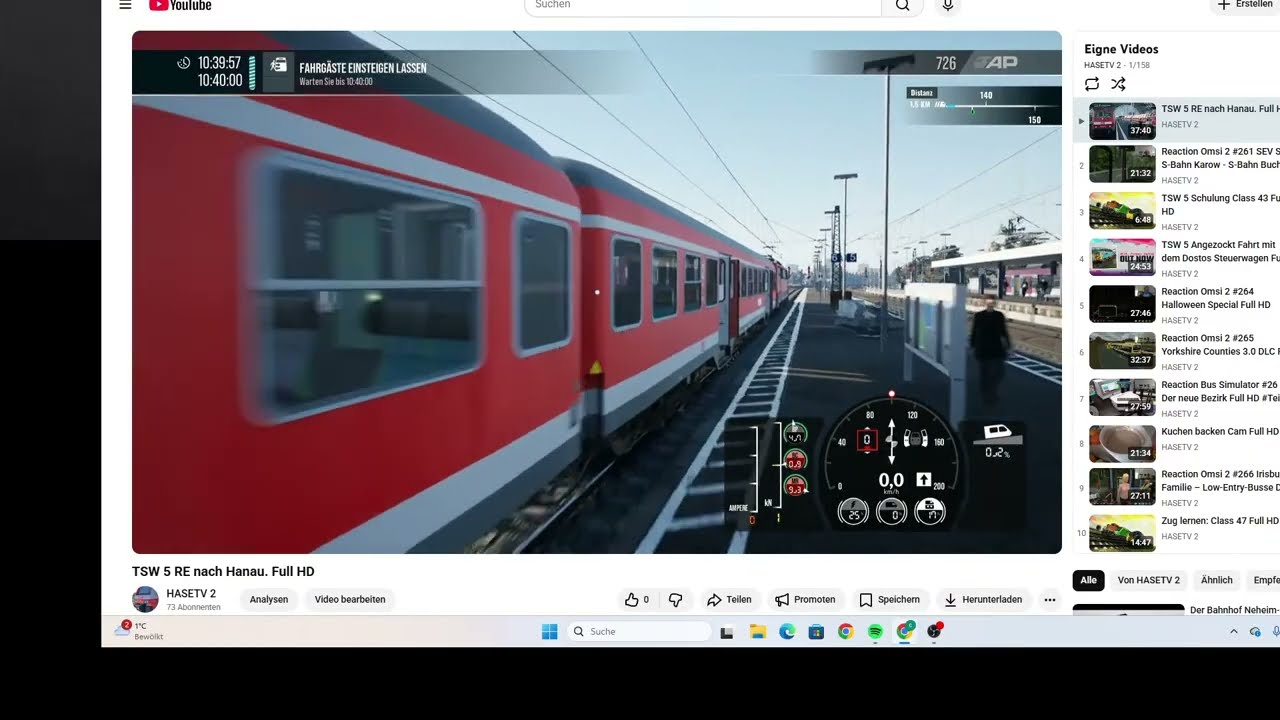Like the video with thumbs up
The height and width of the screenshot is (720, 1280).
[637, 600]
